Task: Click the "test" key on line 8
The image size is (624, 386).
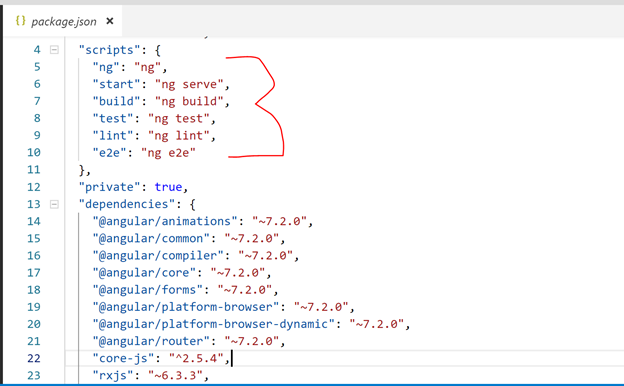Action: (x=113, y=119)
